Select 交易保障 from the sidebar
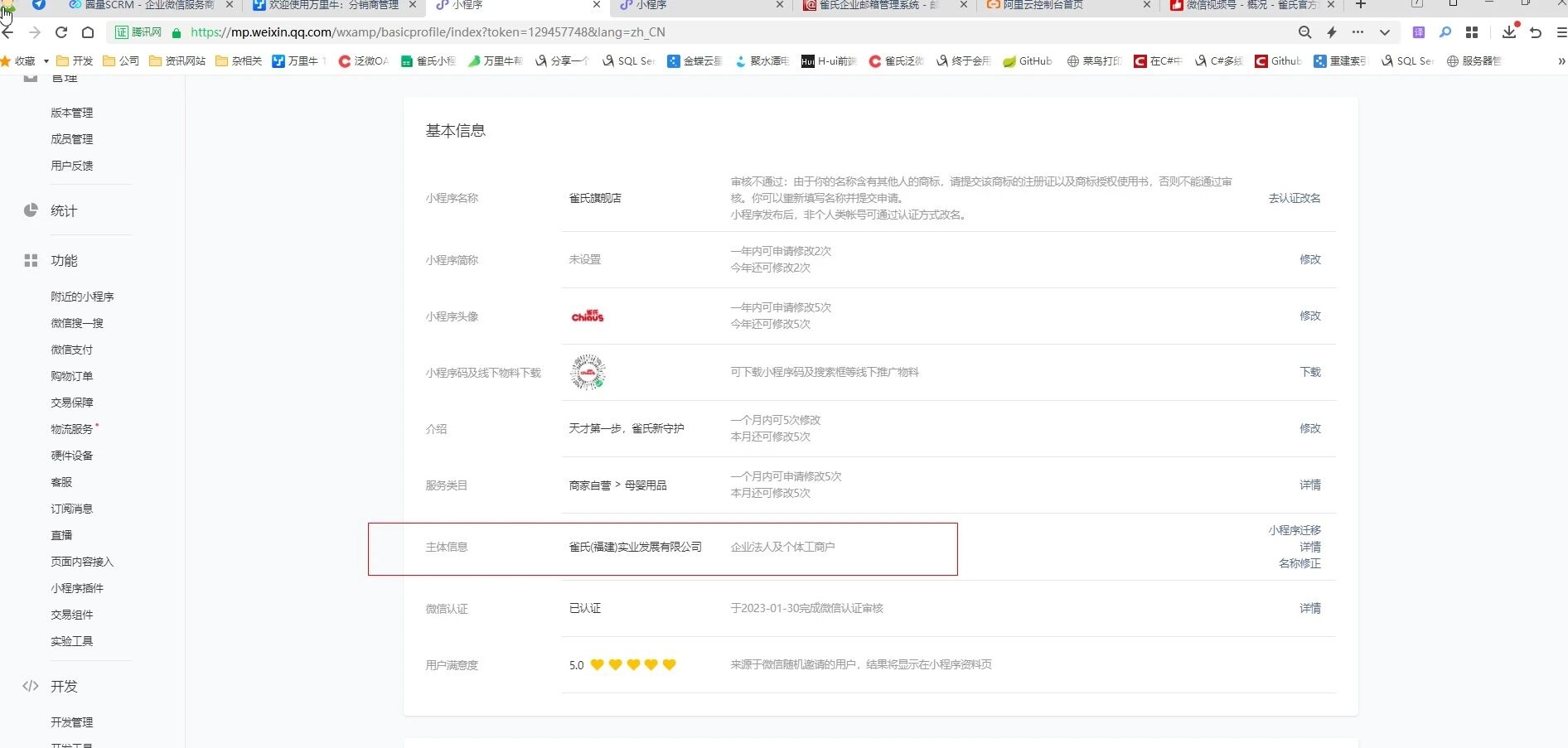Image resolution: width=1568 pixels, height=748 pixels. click(72, 403)
